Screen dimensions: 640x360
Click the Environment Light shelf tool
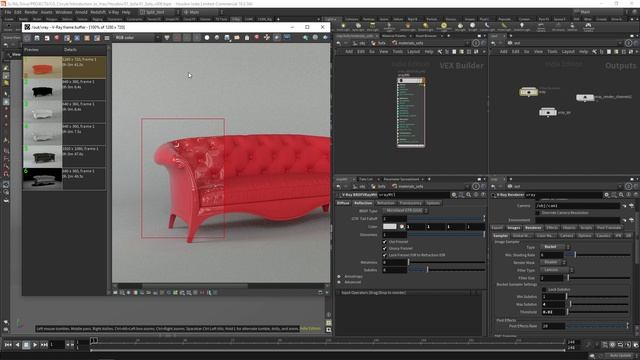click(x=444, y=27)
